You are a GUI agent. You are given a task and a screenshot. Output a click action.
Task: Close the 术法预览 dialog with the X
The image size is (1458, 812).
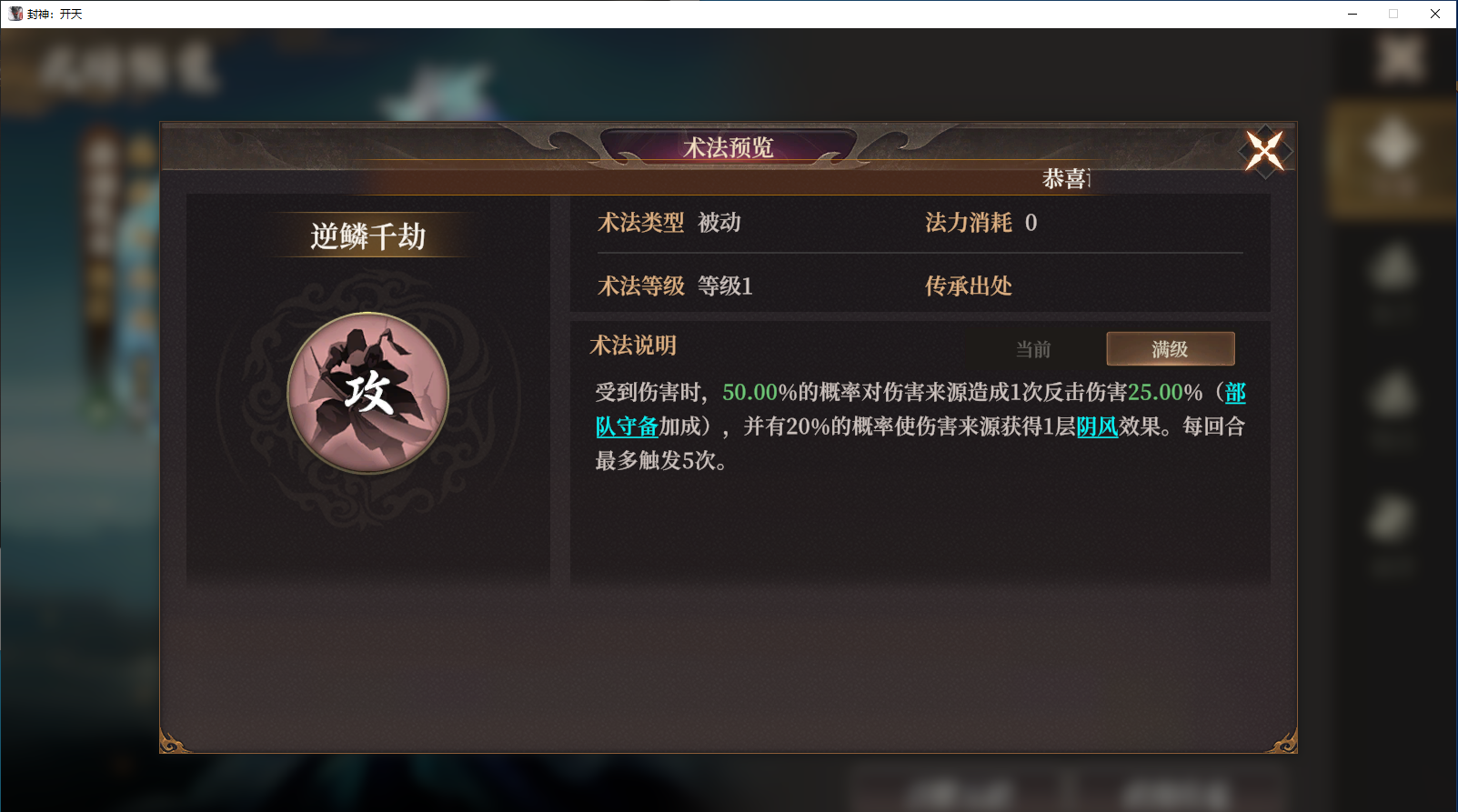[x=1265, y=151]
